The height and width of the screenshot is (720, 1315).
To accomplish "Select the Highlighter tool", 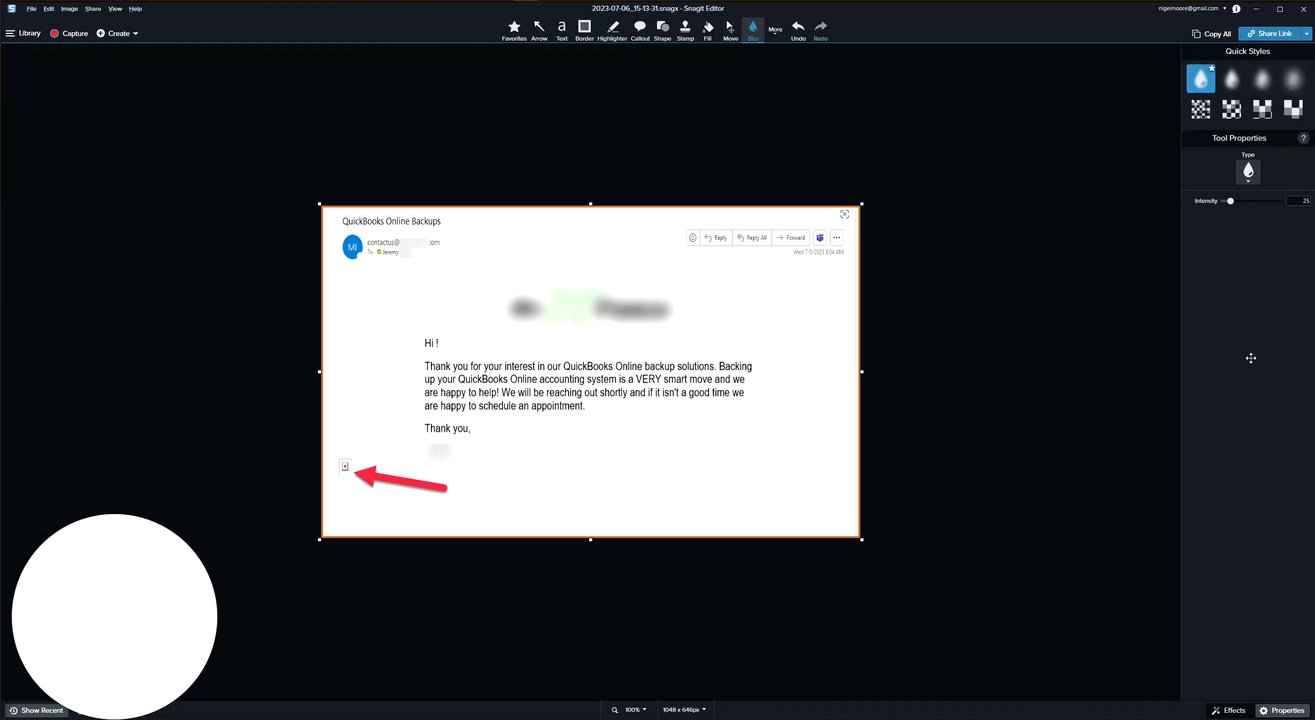I will point(612,31).
